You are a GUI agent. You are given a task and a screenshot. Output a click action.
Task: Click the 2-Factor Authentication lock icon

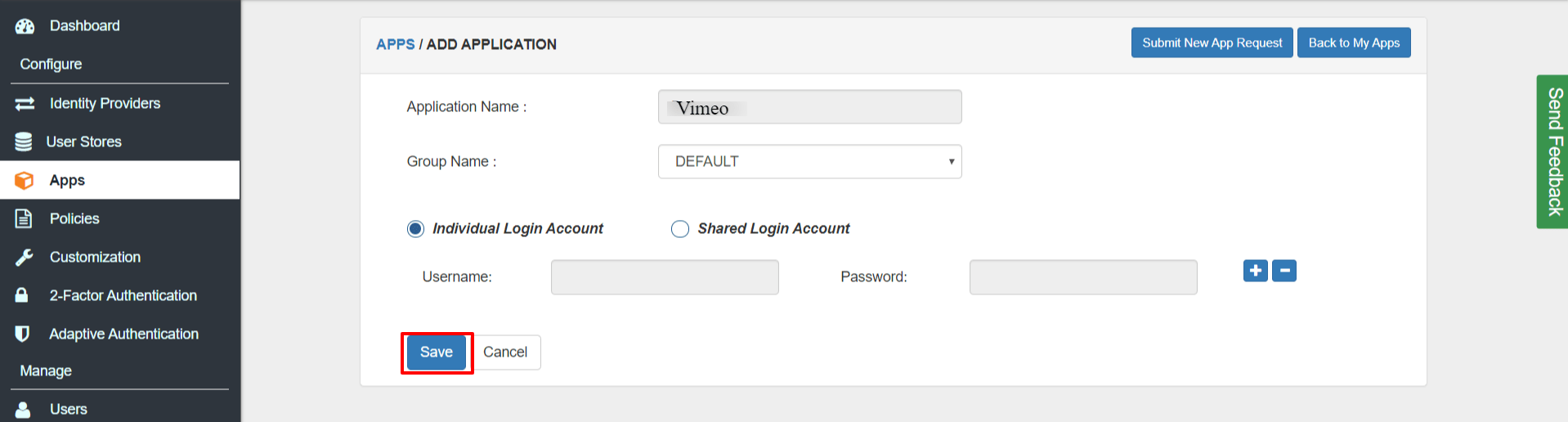click(22, 295)
